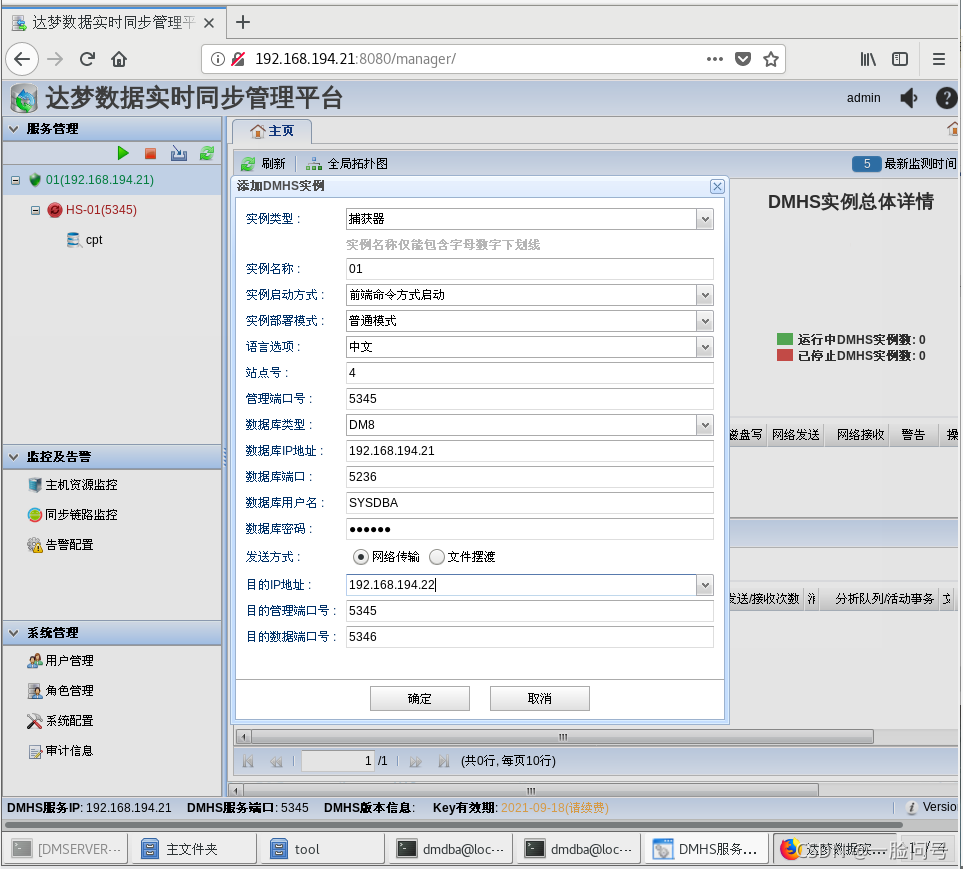The image size is (963, 869).
Task: Close the Add DMHS instance dialog
Action: 717,187
